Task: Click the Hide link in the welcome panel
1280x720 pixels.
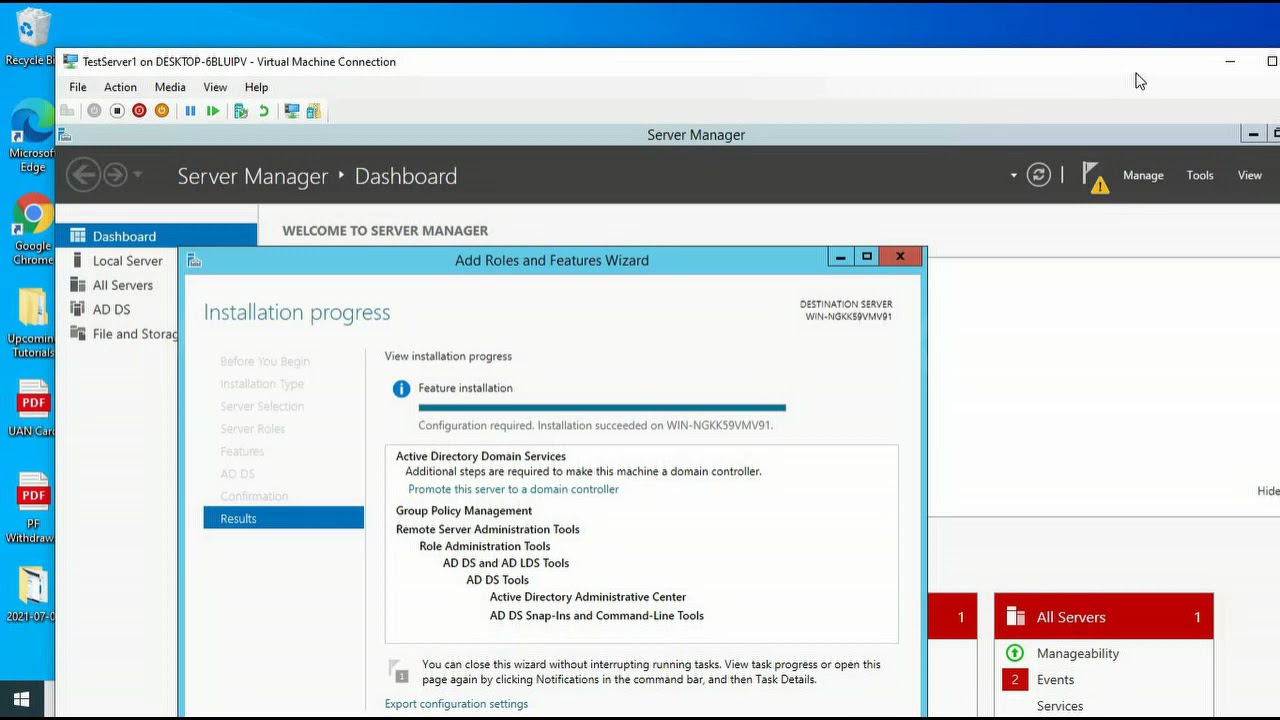Action: [1268, 491]
